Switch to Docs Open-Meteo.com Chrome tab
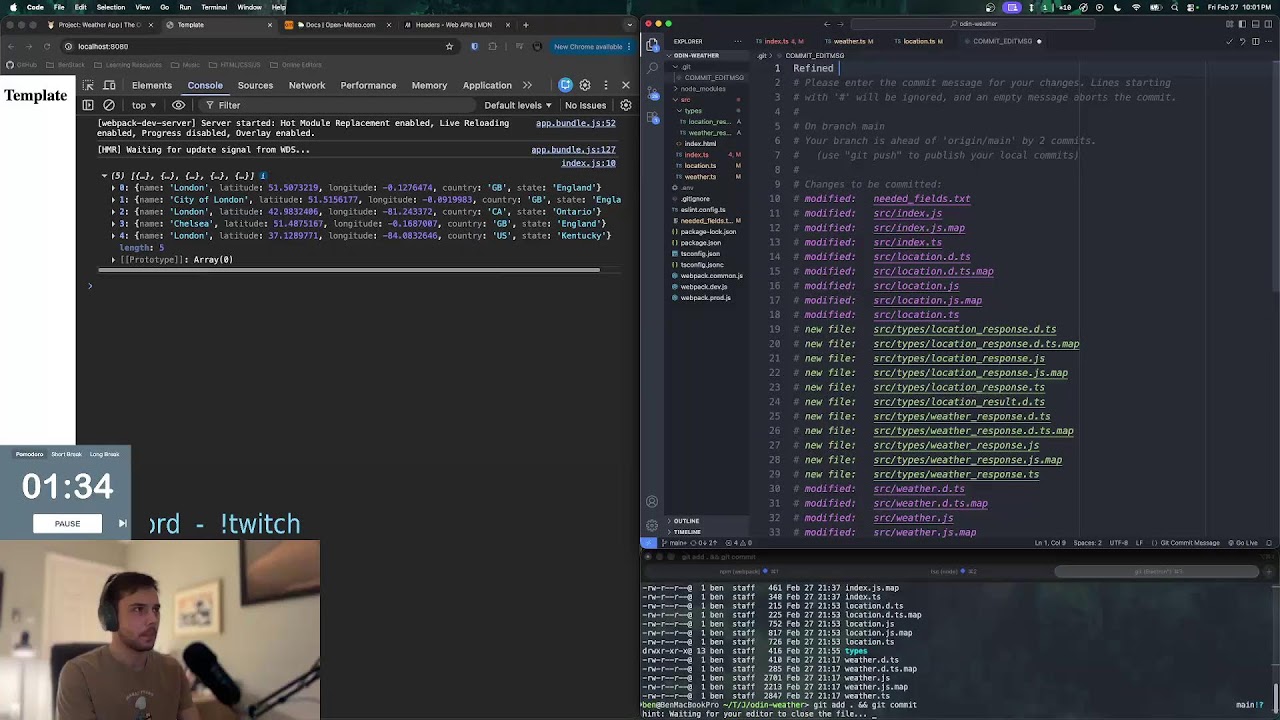This screenshot has height=720, width=1280. [336, 25]
